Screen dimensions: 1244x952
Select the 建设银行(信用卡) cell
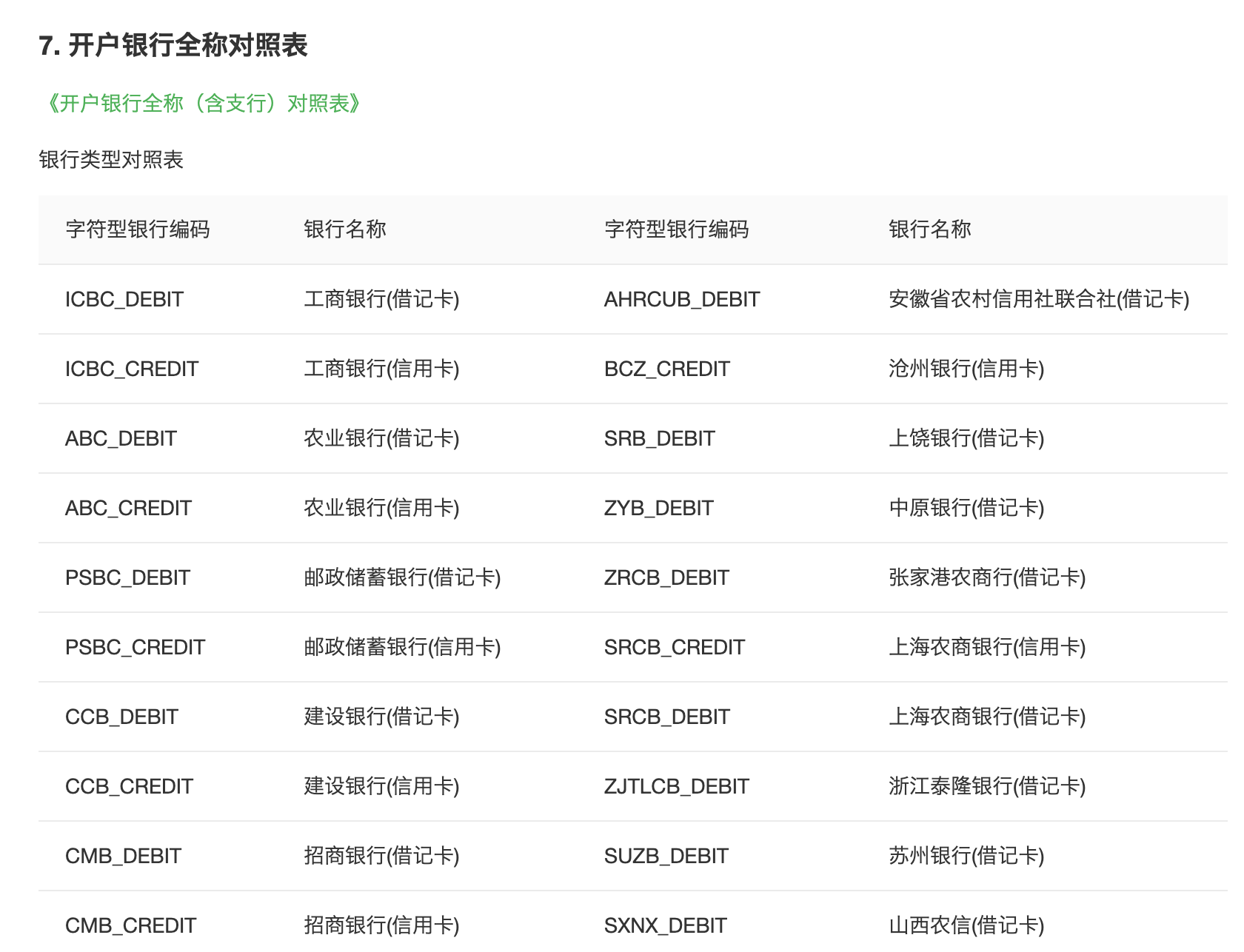(x=382, y=786)
